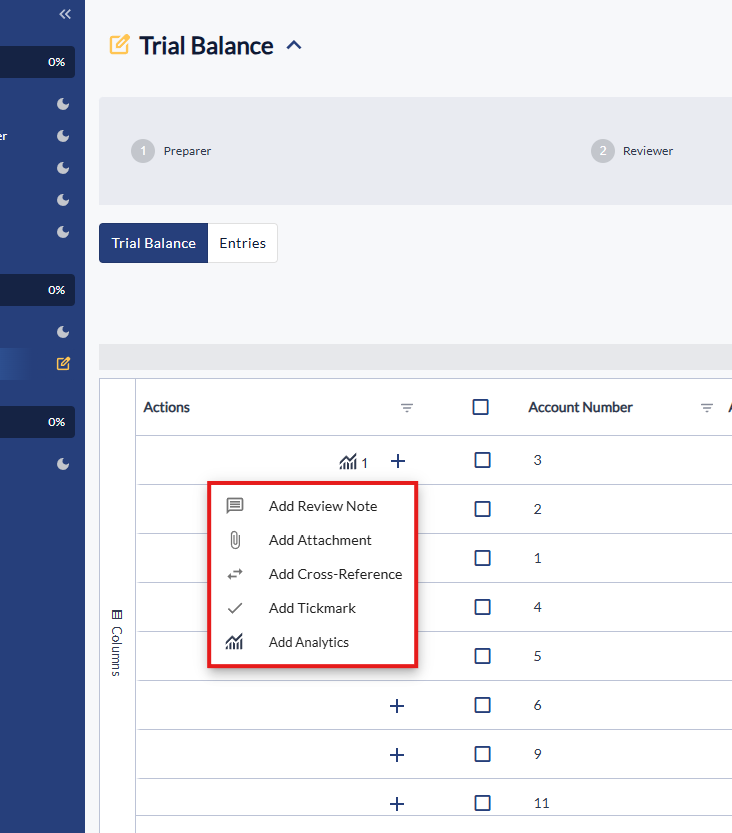The width and height of the screenshot is (732, 833).
Task: Check the box for account 3
Action: pos(483,460)
